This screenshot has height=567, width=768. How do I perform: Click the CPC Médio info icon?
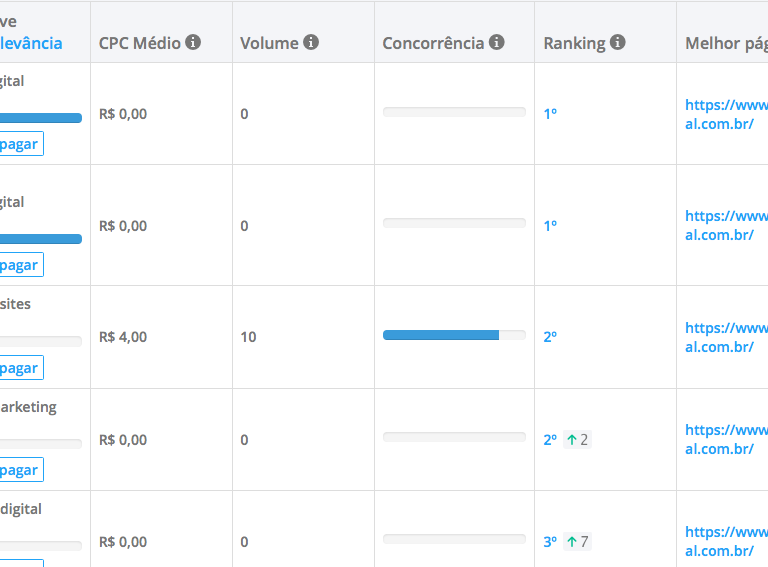(193, 42)
